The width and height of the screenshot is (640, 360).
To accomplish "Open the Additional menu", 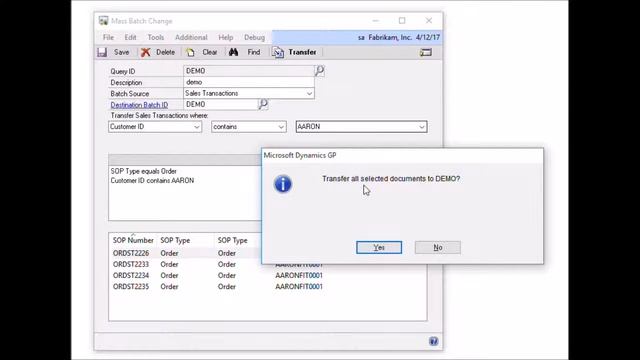I will click(x=191, y=37).
